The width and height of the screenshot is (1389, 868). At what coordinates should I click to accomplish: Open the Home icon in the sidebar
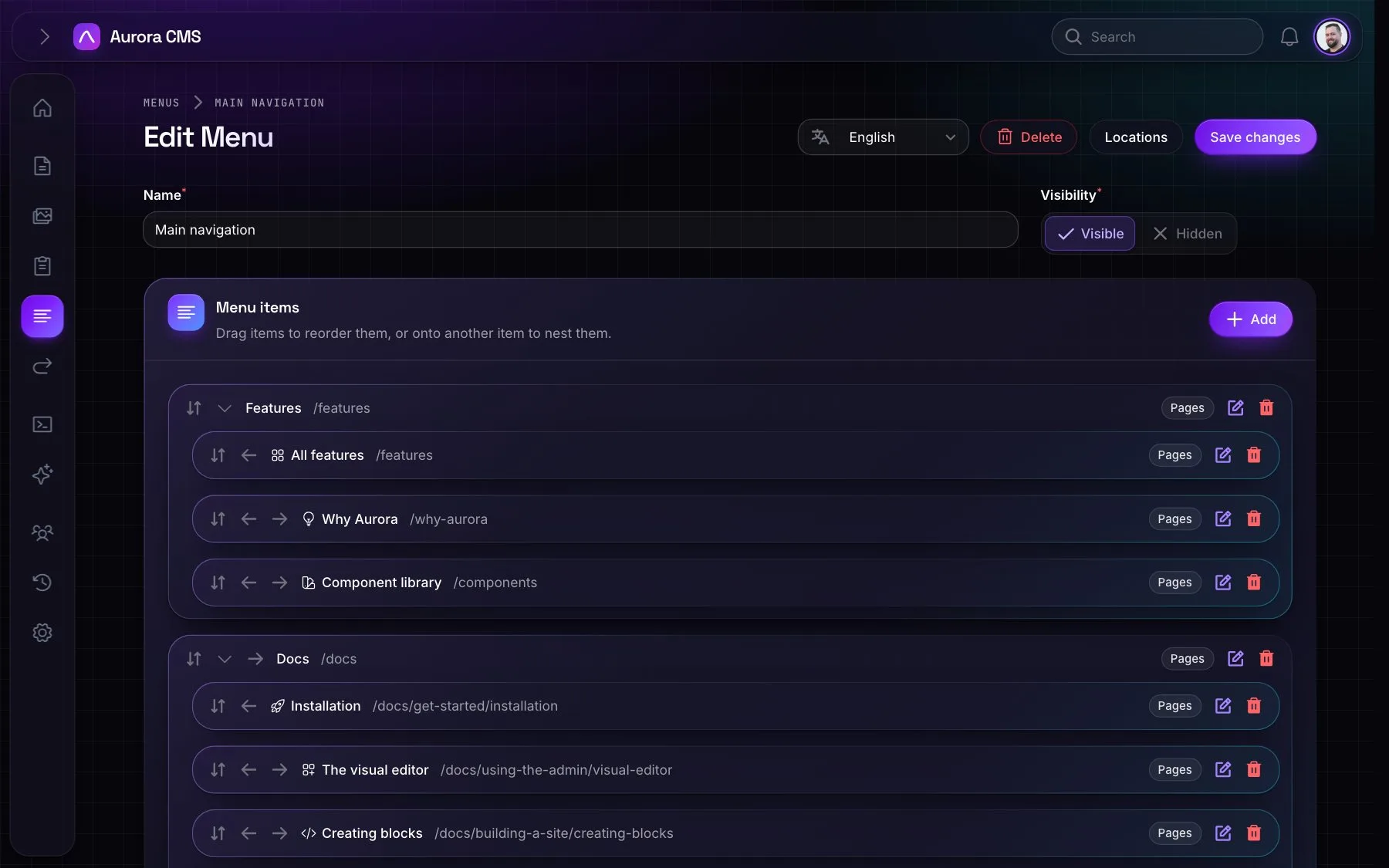click(42, 108)
